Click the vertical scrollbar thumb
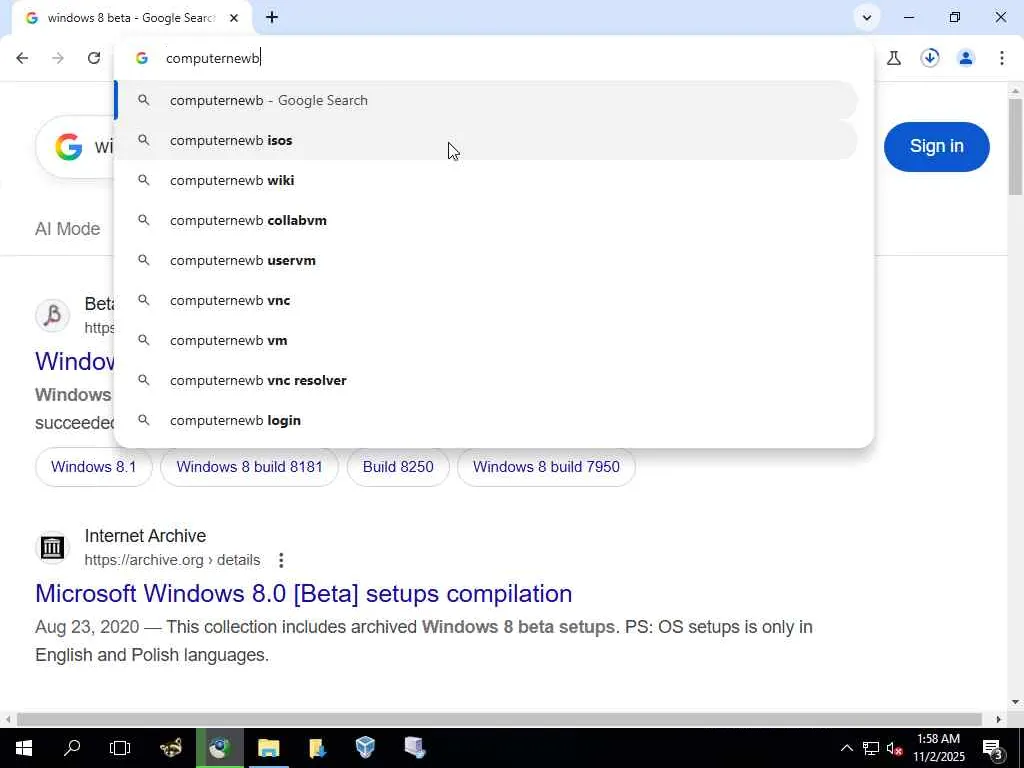Image resolution: width=1024 pixels, height=768 pixels. pyautogui.click(x=1015, y=147)
